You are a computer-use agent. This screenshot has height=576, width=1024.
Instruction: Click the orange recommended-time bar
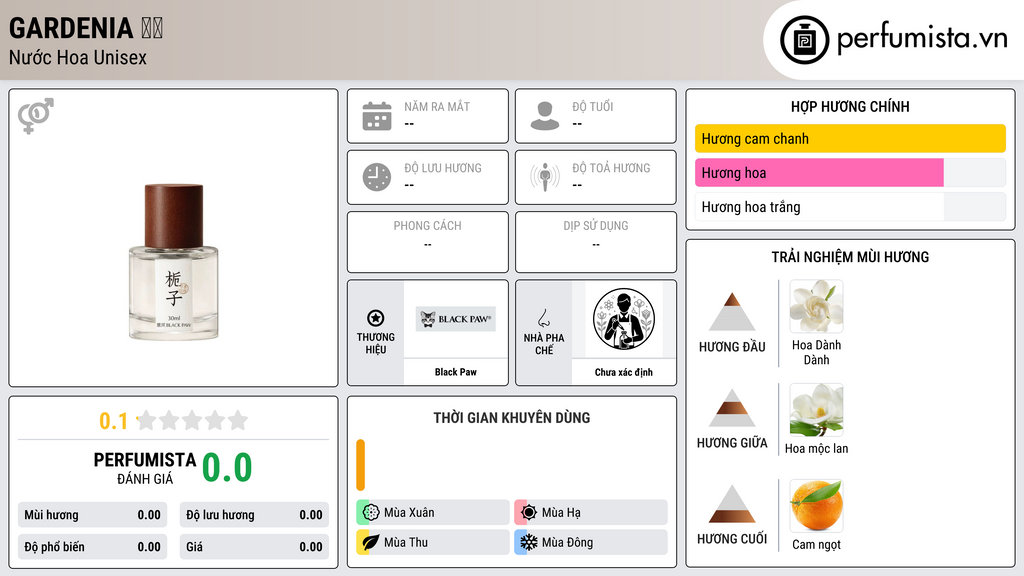click(360, 465)
